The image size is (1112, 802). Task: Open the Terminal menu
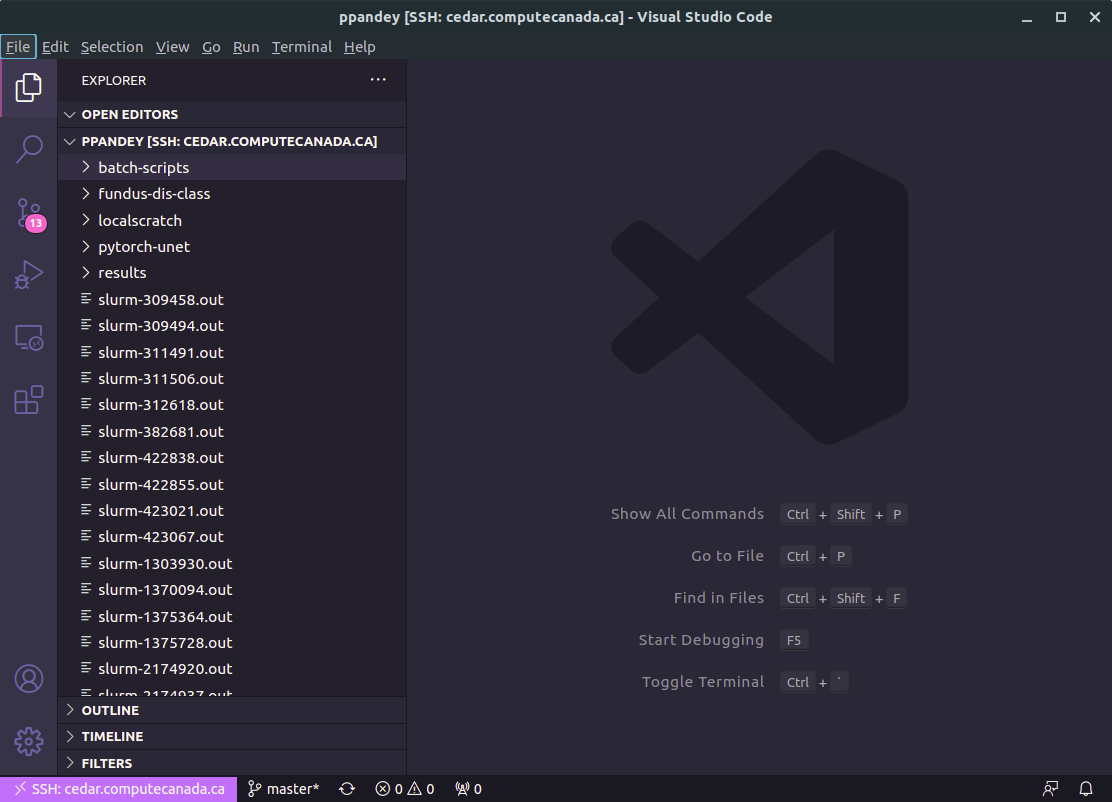point(301,47)
